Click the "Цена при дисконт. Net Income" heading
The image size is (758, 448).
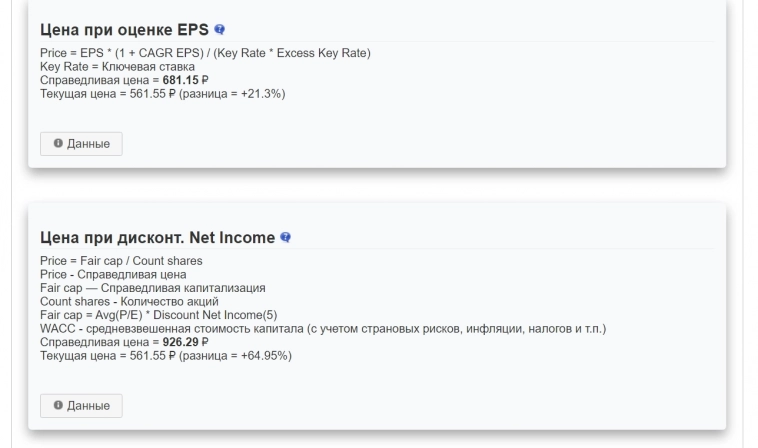pos(157,238)
